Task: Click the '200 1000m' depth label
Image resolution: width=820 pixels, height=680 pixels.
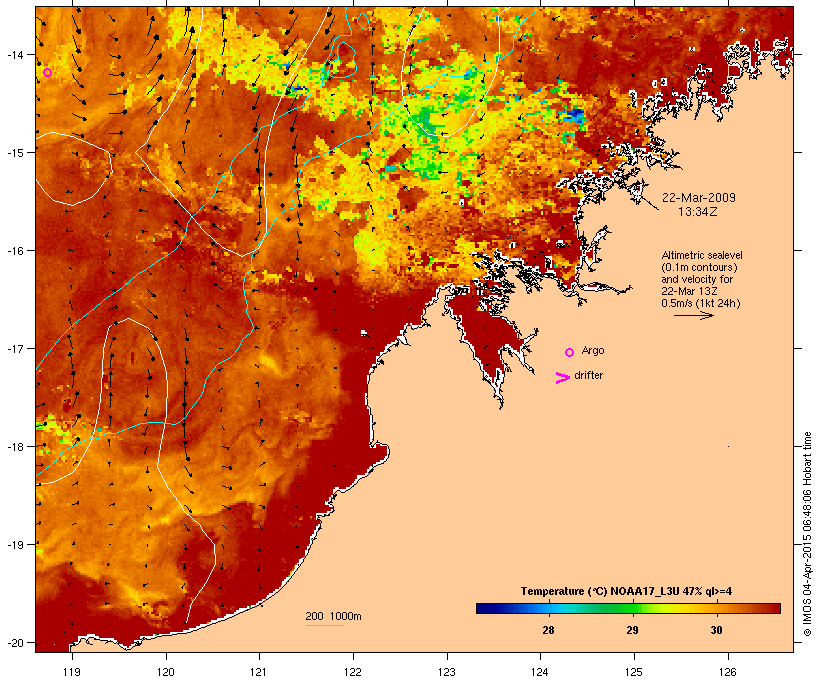Action: (333, 616)
